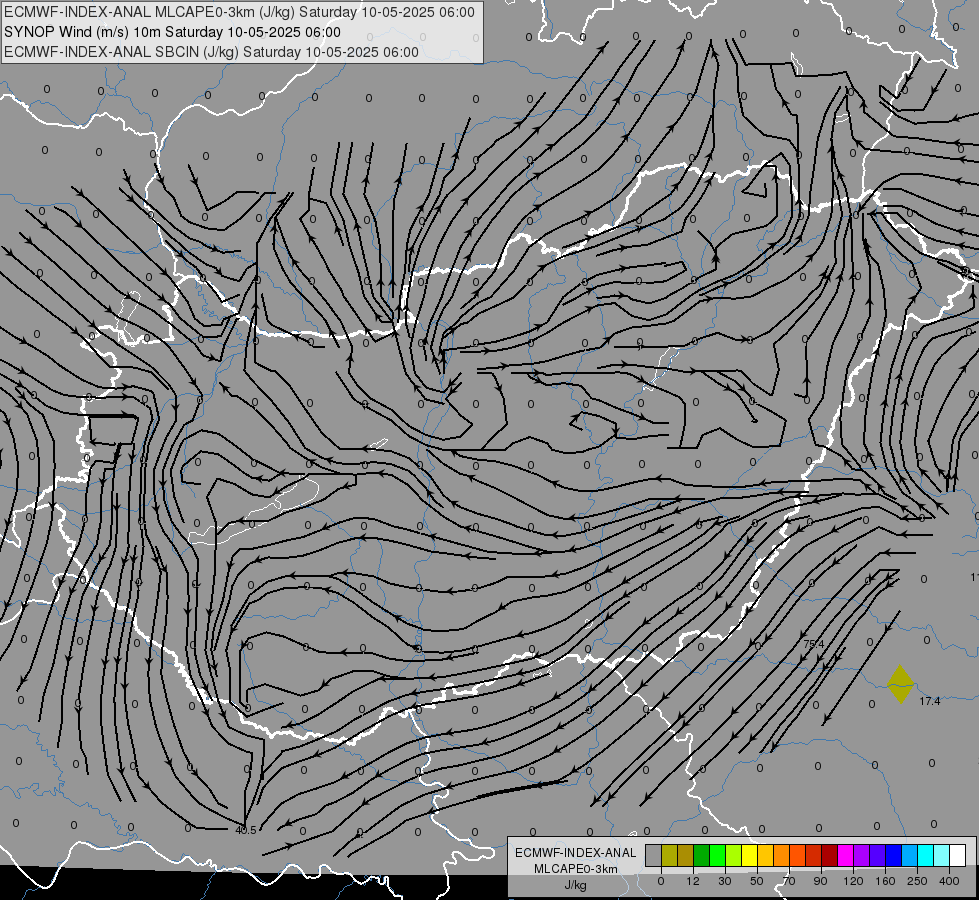Pick the light cyan legend swatch
Image resolution: width=979 pixels, height=900 pixels.
pos(942,855)
